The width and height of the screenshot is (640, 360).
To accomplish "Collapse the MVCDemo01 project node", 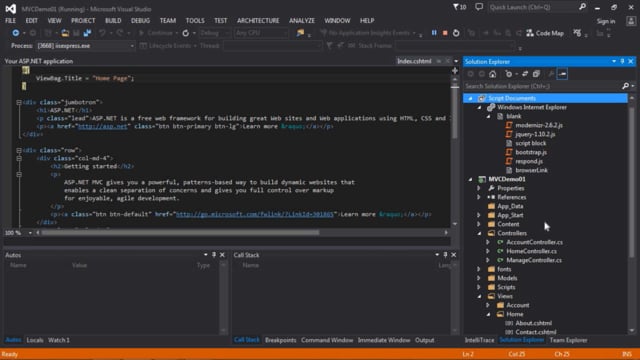I will click(471, 179).
